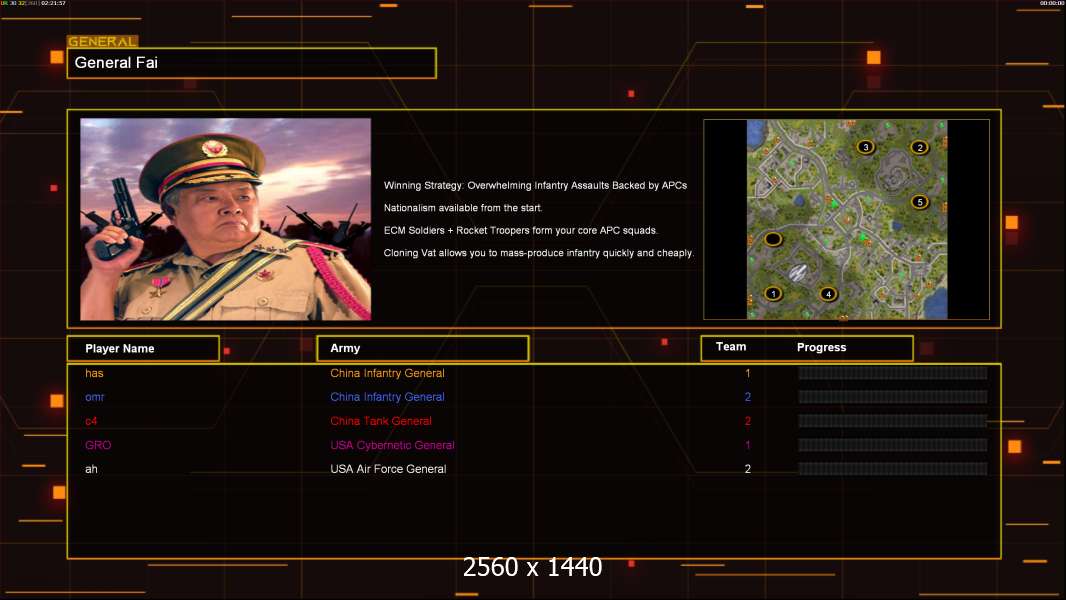Click the progress bar for player has
Image resolution: width=1066 pixels, height=600 pixels.
point(893,373)
